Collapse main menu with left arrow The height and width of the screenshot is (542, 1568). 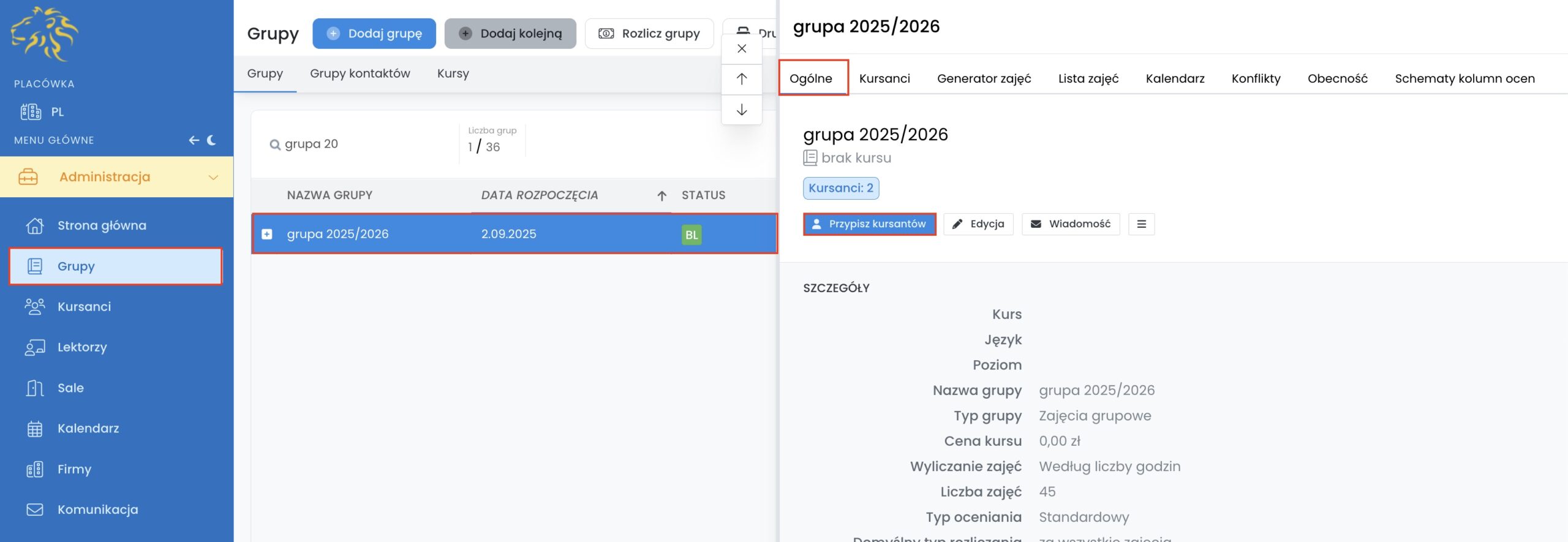(194, 140)
